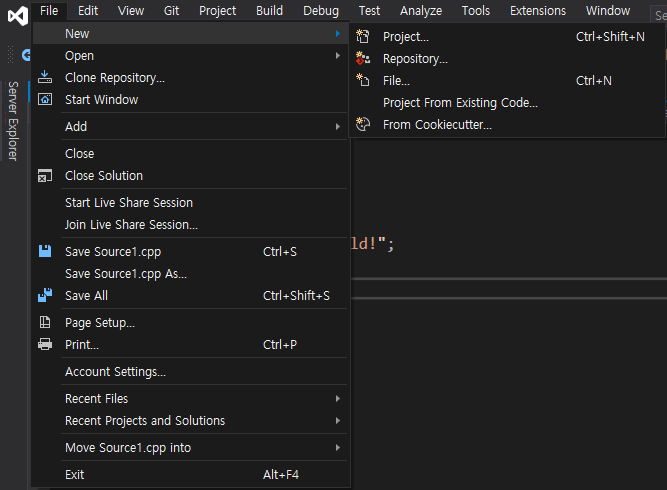Viewport: 667px width, 490px height.
Task: Choose New Project... in submenu
Action: point(507,37)
